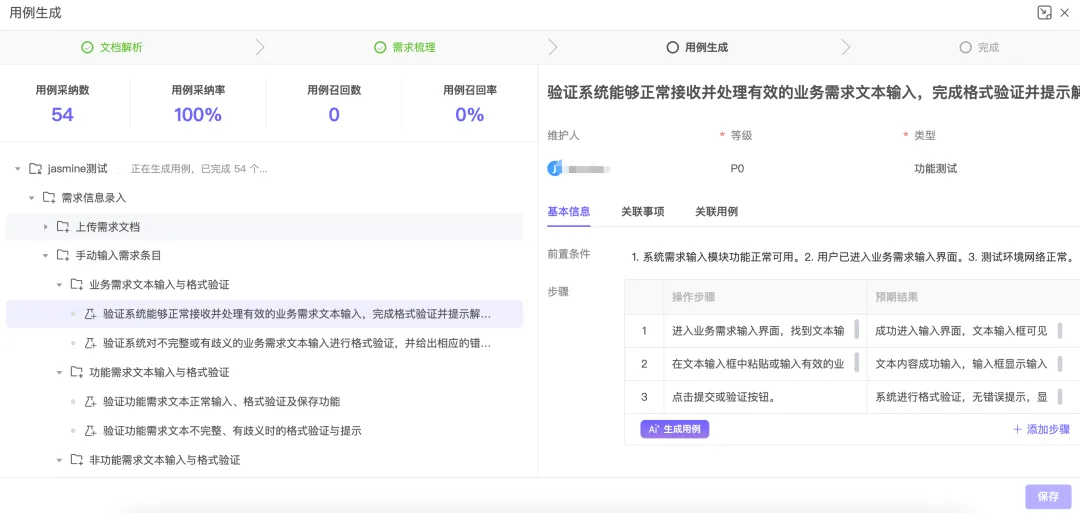Click the case icon for 验证功能需求文本不完整 item

click(x=90, y=431)
